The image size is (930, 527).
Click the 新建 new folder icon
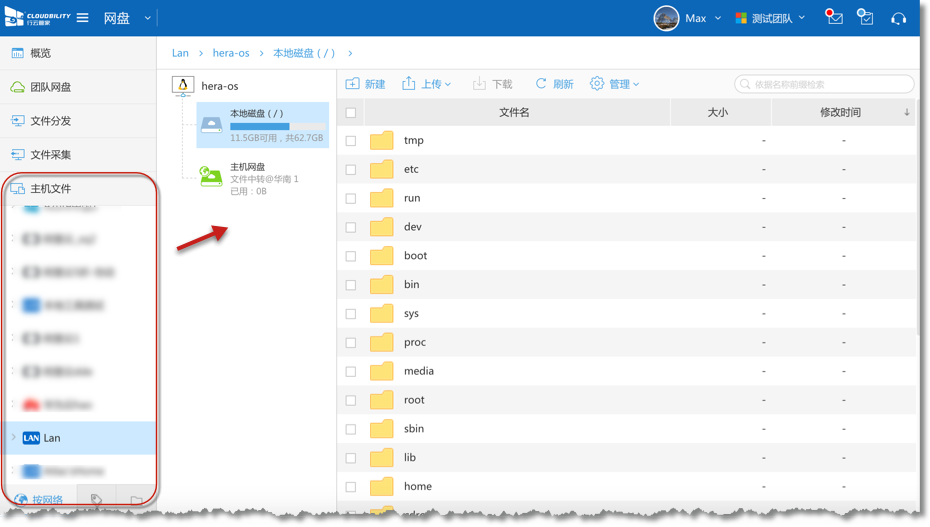pyautogui.click(x=353, y=84)
